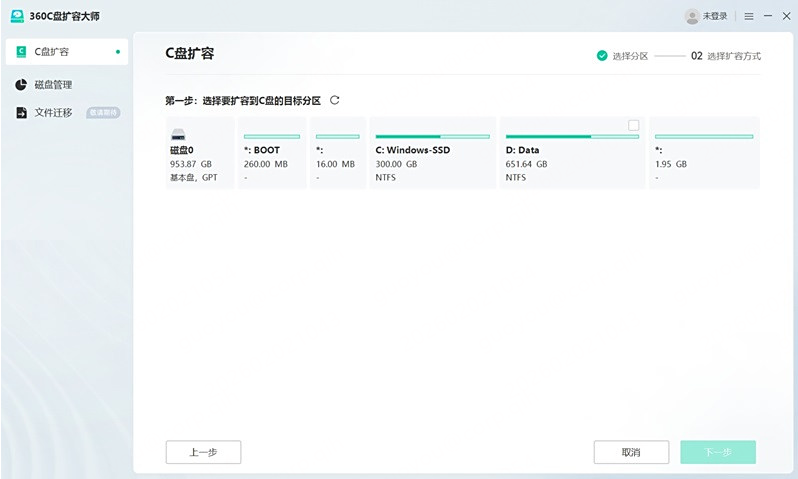Viewport: 798px width, 479px height.
Task: Click the C盘扩容 sidebar icon
Action: pyautogui.click(x=21, y=51)
